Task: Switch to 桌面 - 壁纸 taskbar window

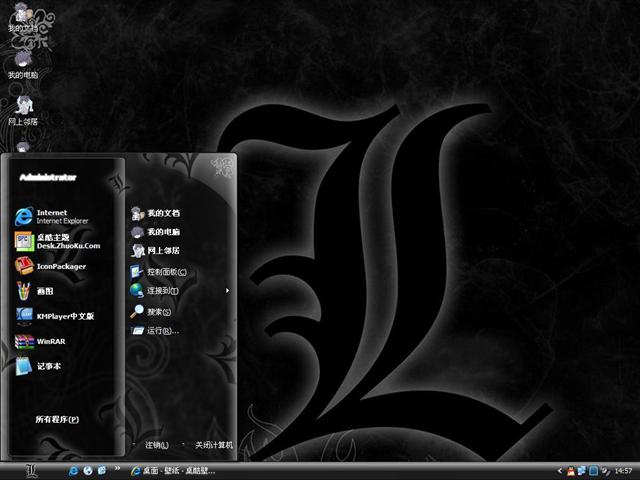Action: [x=173, y=471]
